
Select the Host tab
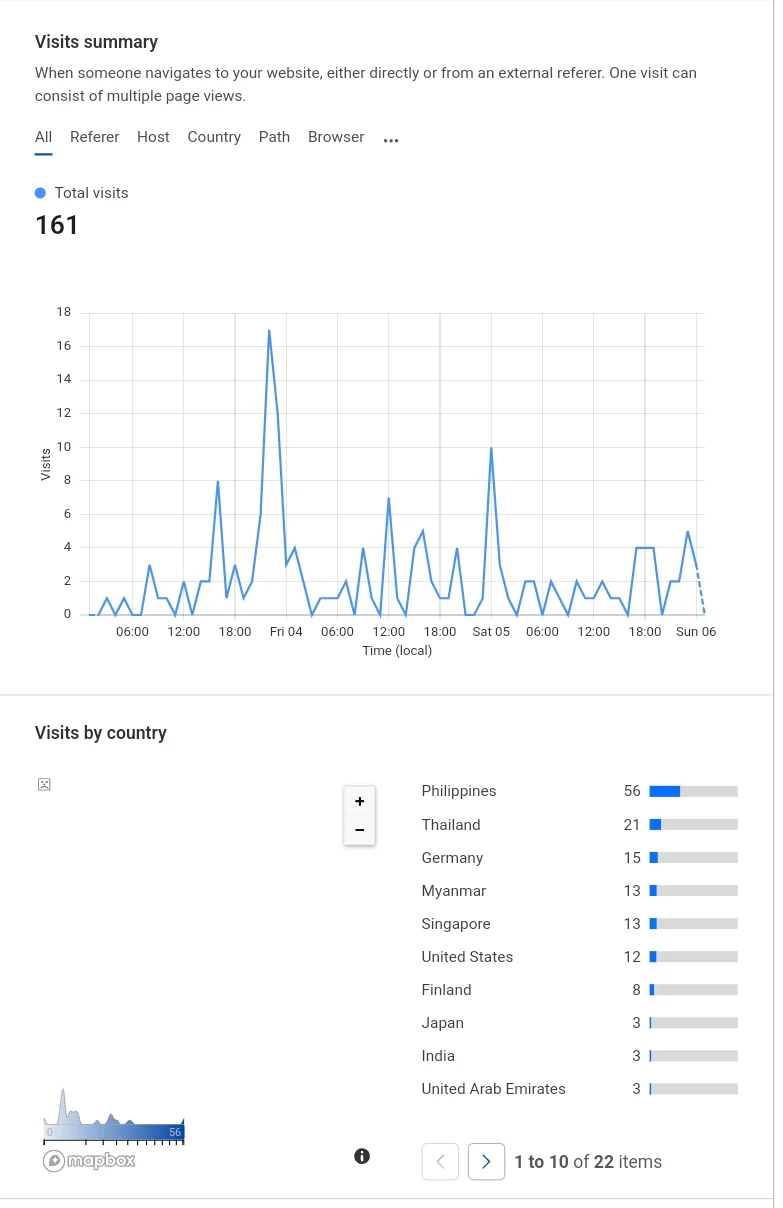(153, 137)
